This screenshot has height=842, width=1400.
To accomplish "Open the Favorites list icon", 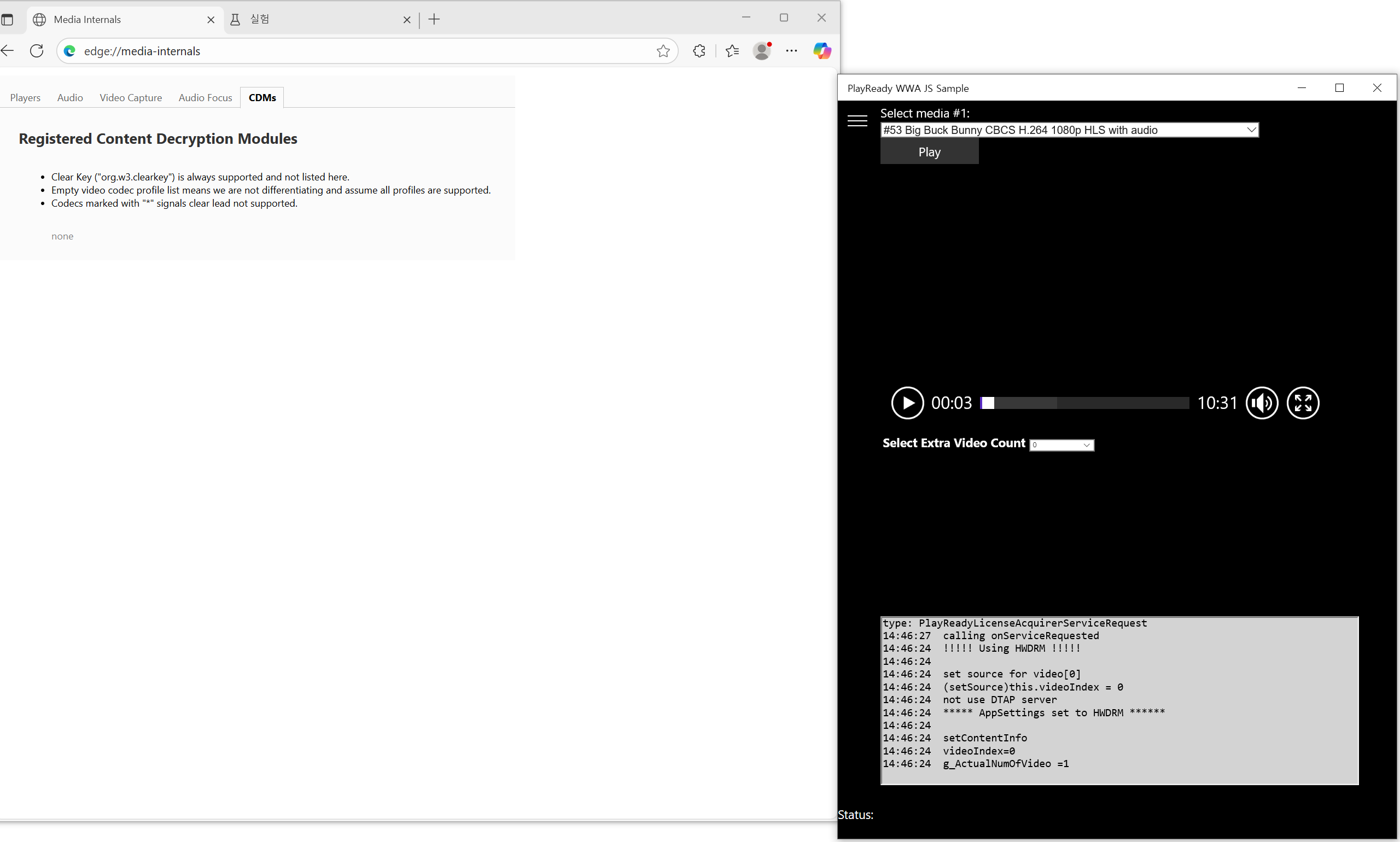I will 732,51.
